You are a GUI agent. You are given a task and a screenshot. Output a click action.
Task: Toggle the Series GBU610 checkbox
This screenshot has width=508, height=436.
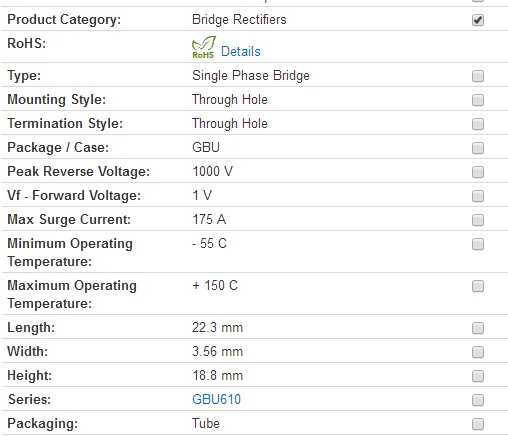tap(478, 400)
